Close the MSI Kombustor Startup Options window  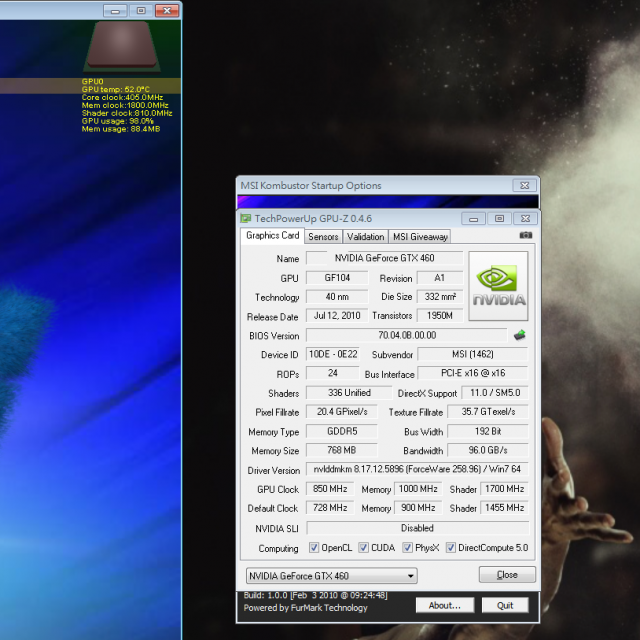524,185
